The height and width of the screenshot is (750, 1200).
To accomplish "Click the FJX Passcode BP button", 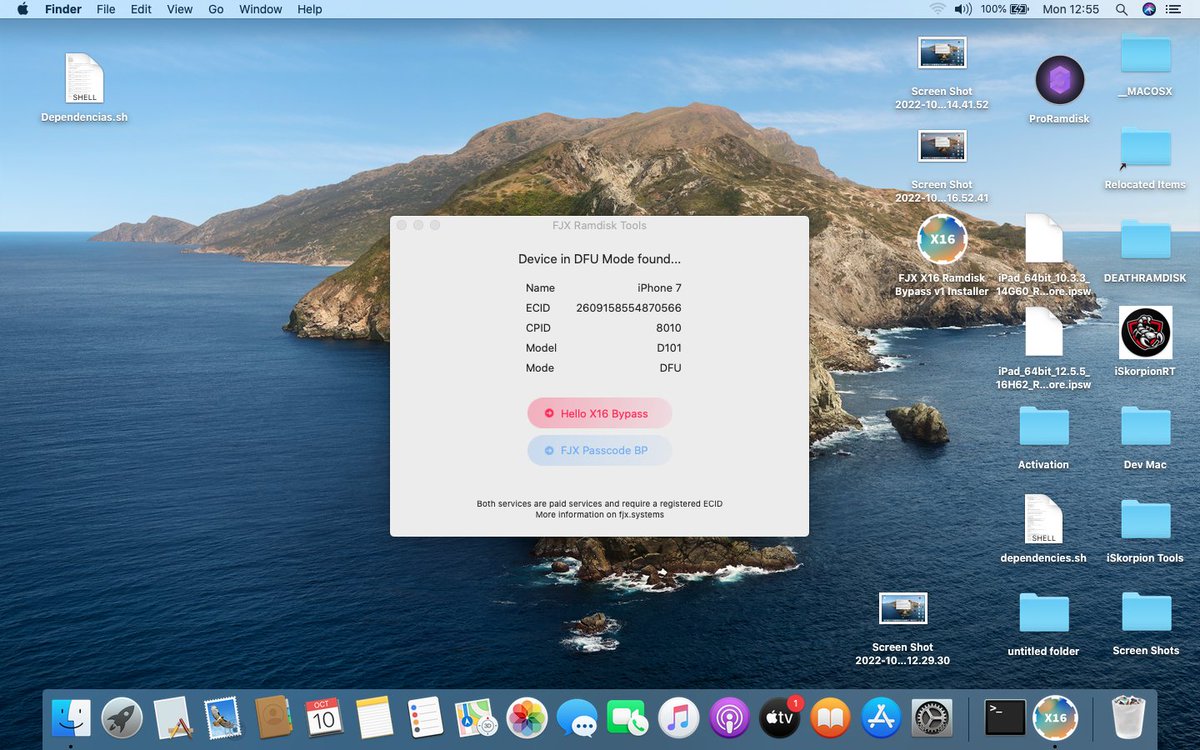I will point(600,450).
